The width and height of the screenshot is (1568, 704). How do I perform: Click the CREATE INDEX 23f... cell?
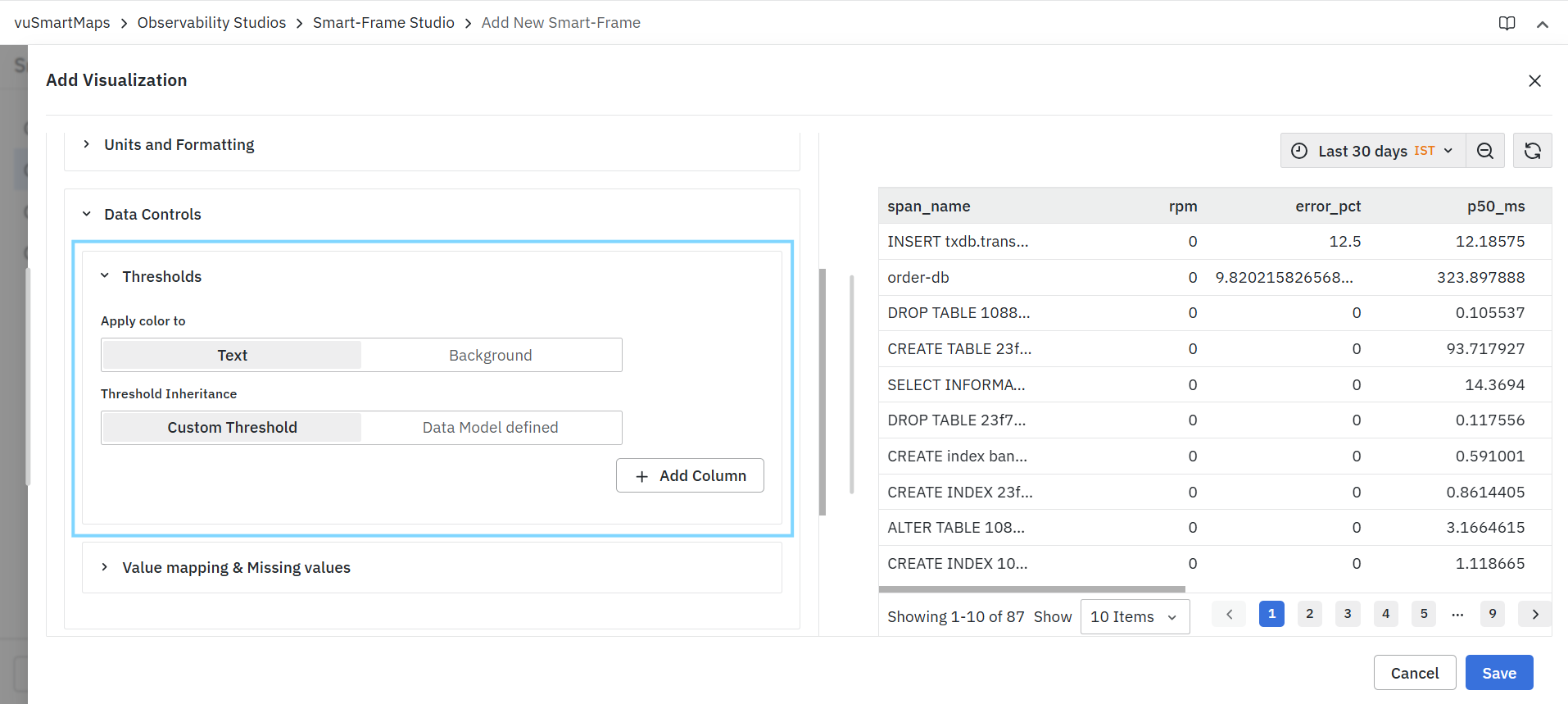pyautogui.click(x=960, y=493)
